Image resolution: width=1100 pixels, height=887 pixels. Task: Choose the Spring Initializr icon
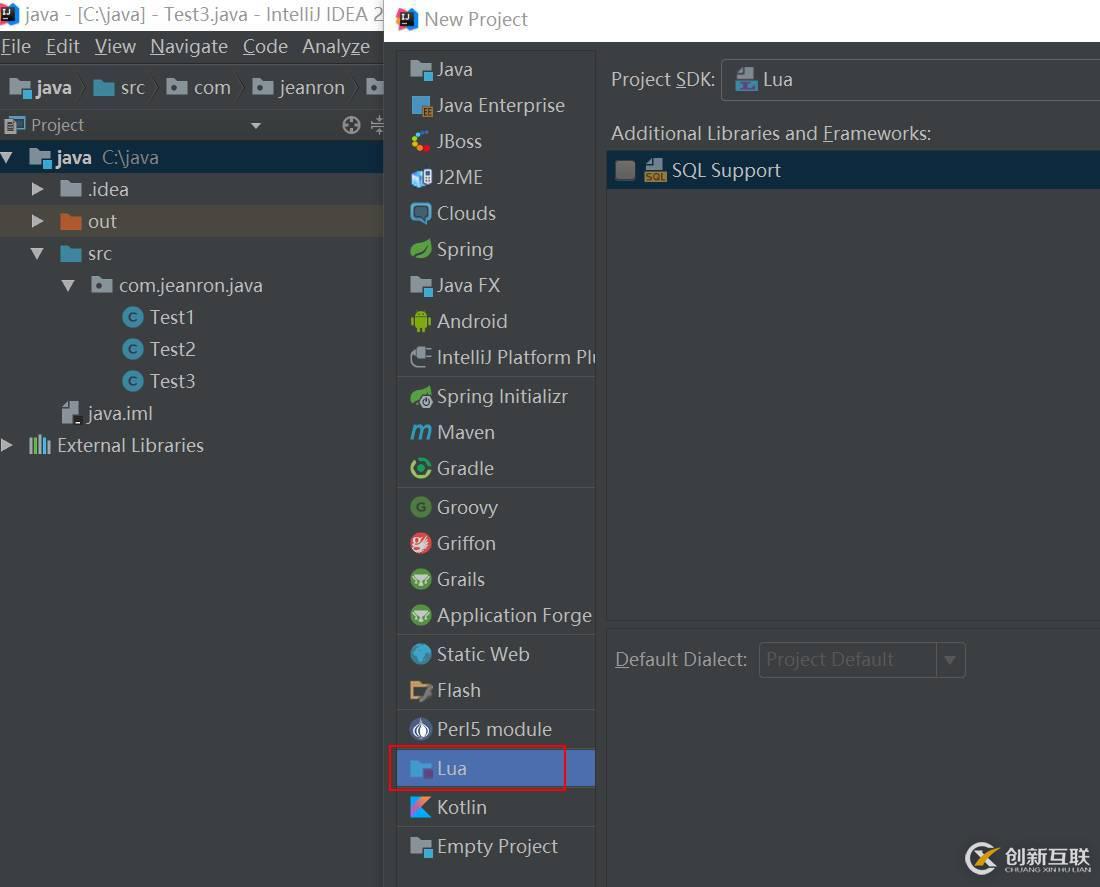click(x=421, y=396)
